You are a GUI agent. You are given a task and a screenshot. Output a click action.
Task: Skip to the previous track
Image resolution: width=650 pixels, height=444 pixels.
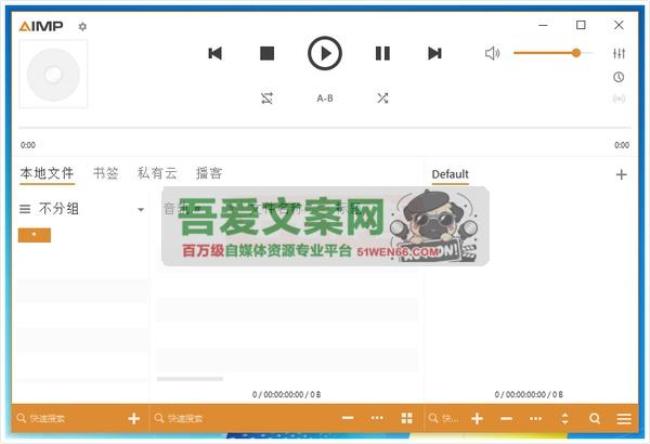pyautogui.click(x=215, y=53)
